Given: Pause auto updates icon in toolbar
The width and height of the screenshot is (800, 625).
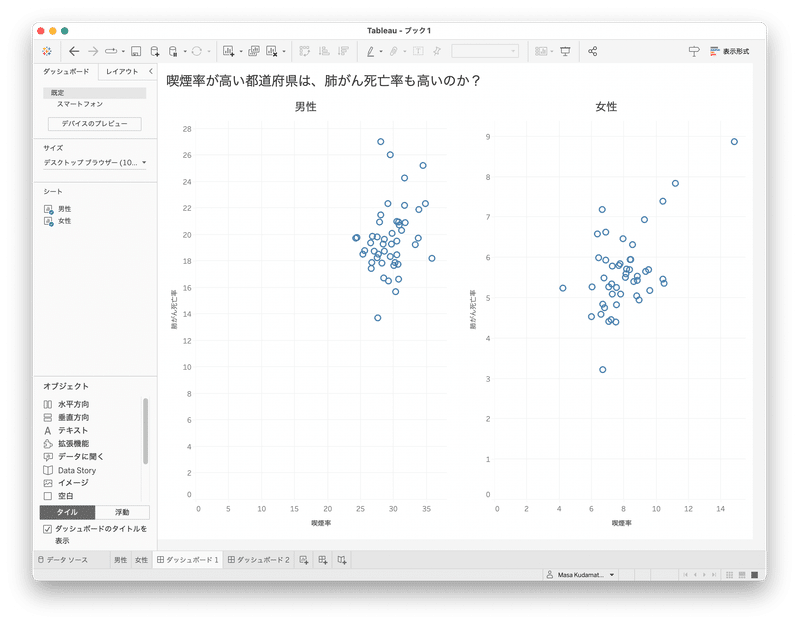Looking at the screenshot, I should point(173,51).
